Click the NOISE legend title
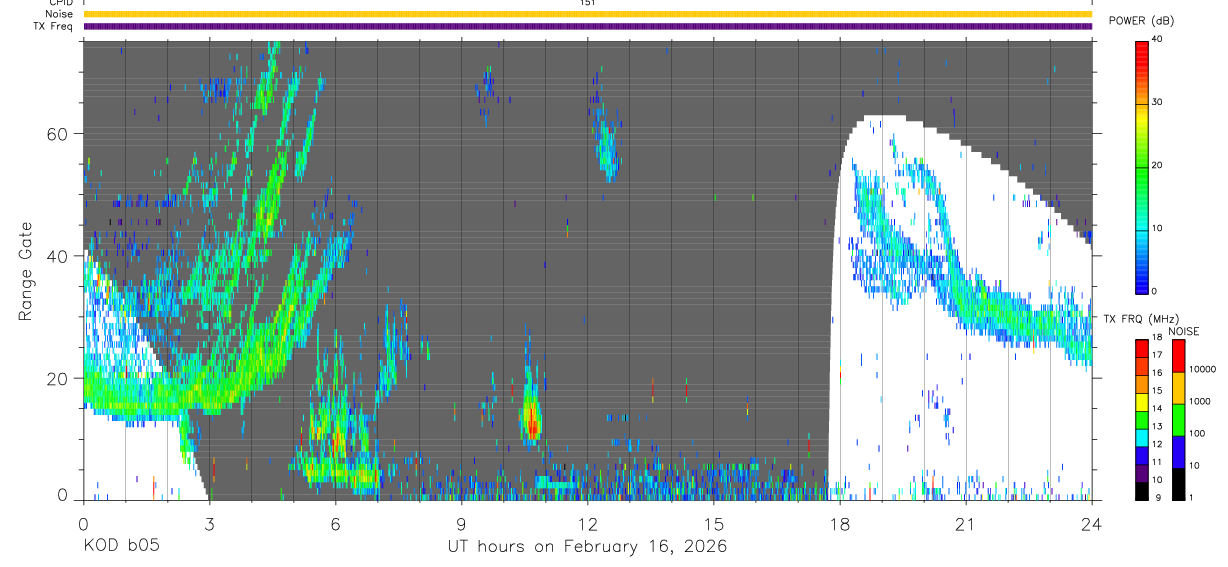 tap(1184, 331)
